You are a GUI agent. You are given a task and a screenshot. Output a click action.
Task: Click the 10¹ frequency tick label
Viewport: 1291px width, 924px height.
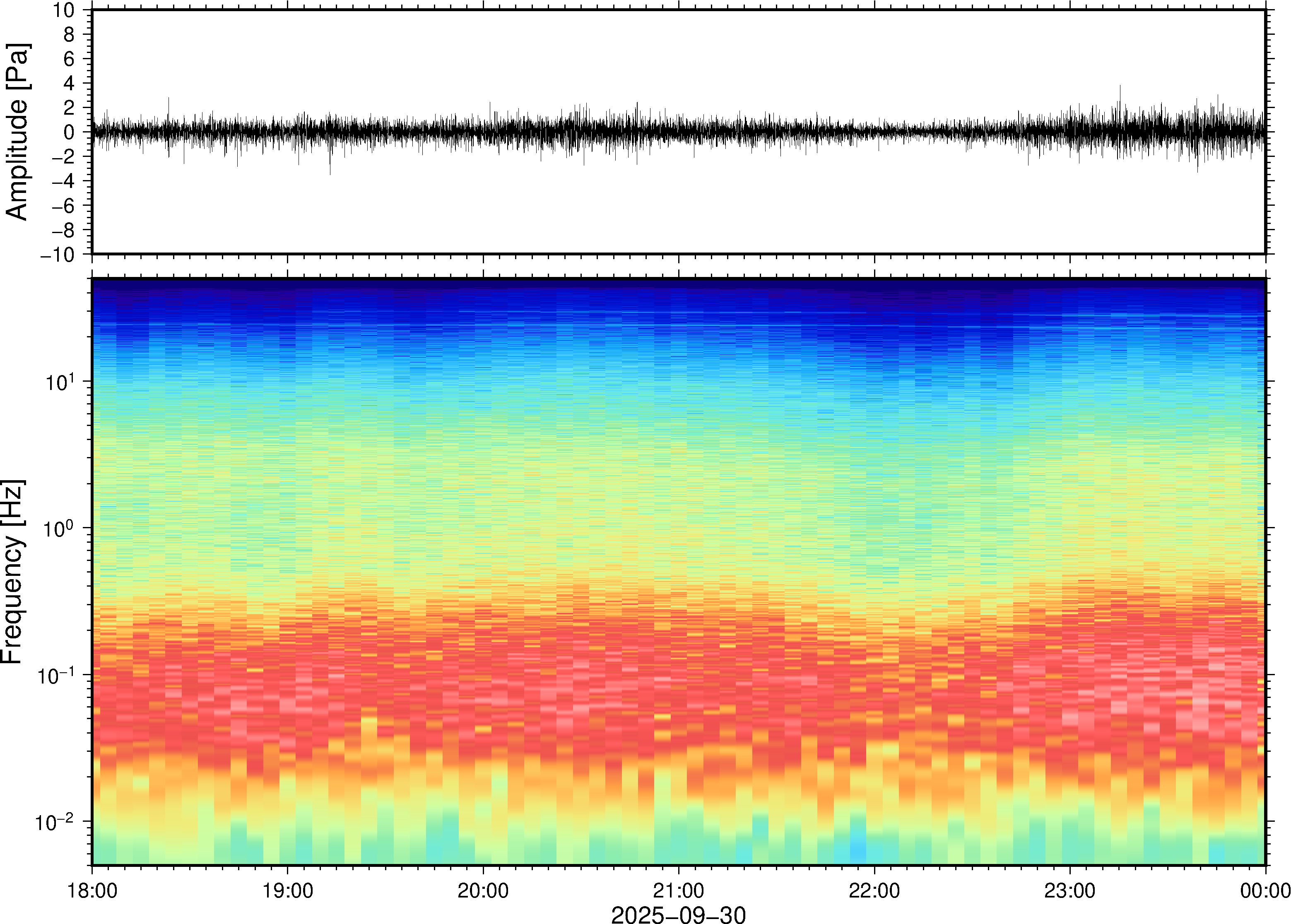(60, 382)
